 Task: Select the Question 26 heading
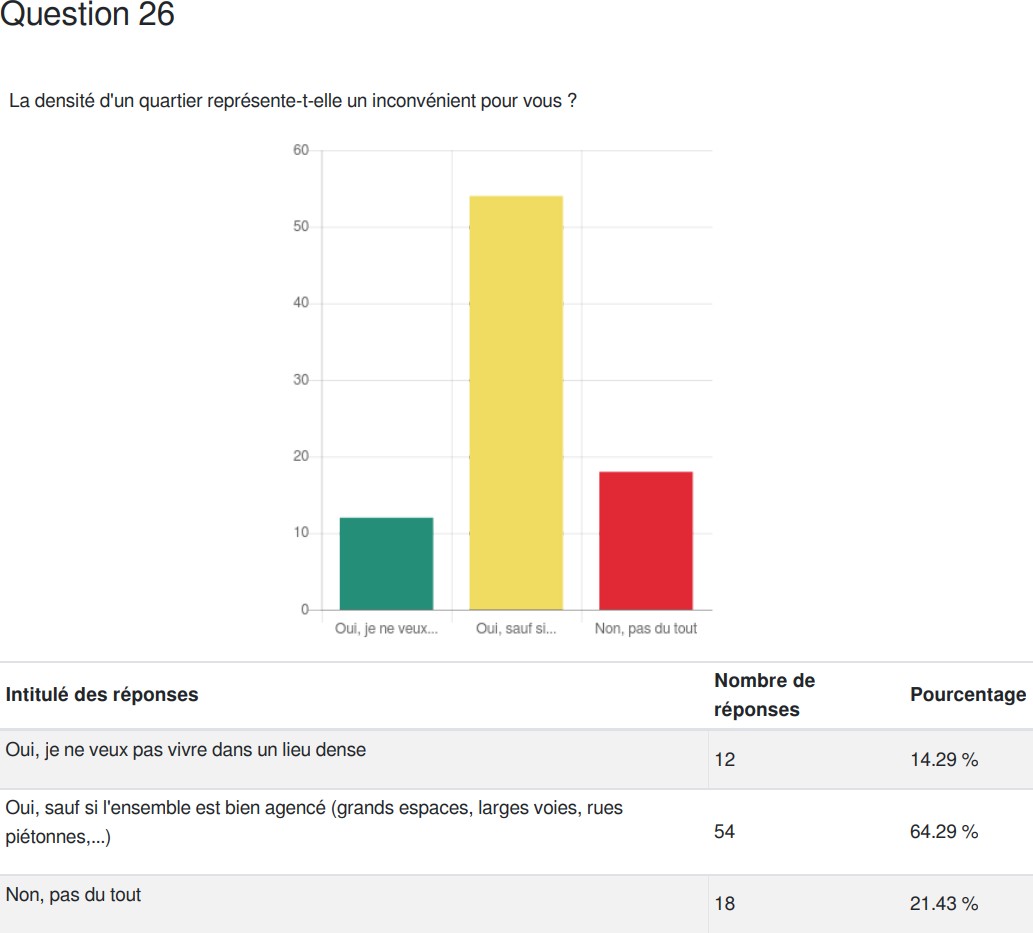[87, 14]
